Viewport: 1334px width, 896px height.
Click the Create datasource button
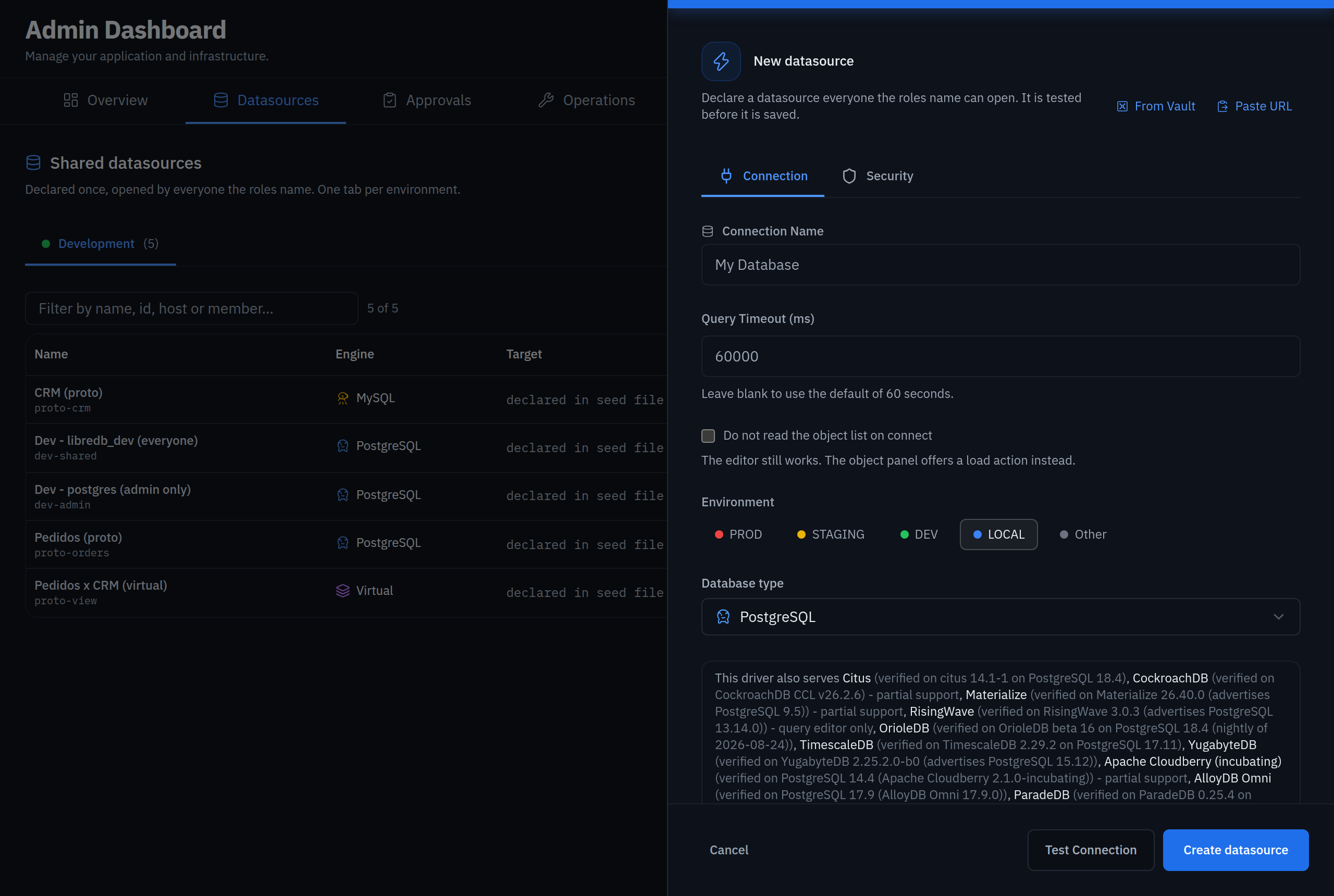click(x=1236, y=850)
